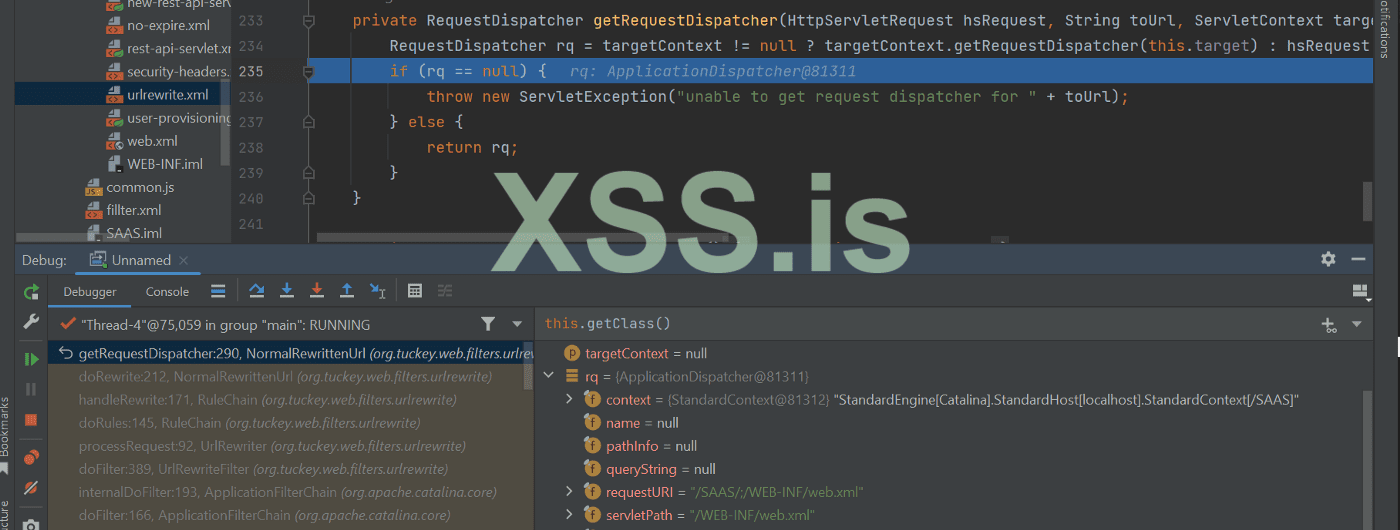The height and width of the screenshot is (530, 1400).
Task: Stop the debug session red square
Action: [31, 419]
